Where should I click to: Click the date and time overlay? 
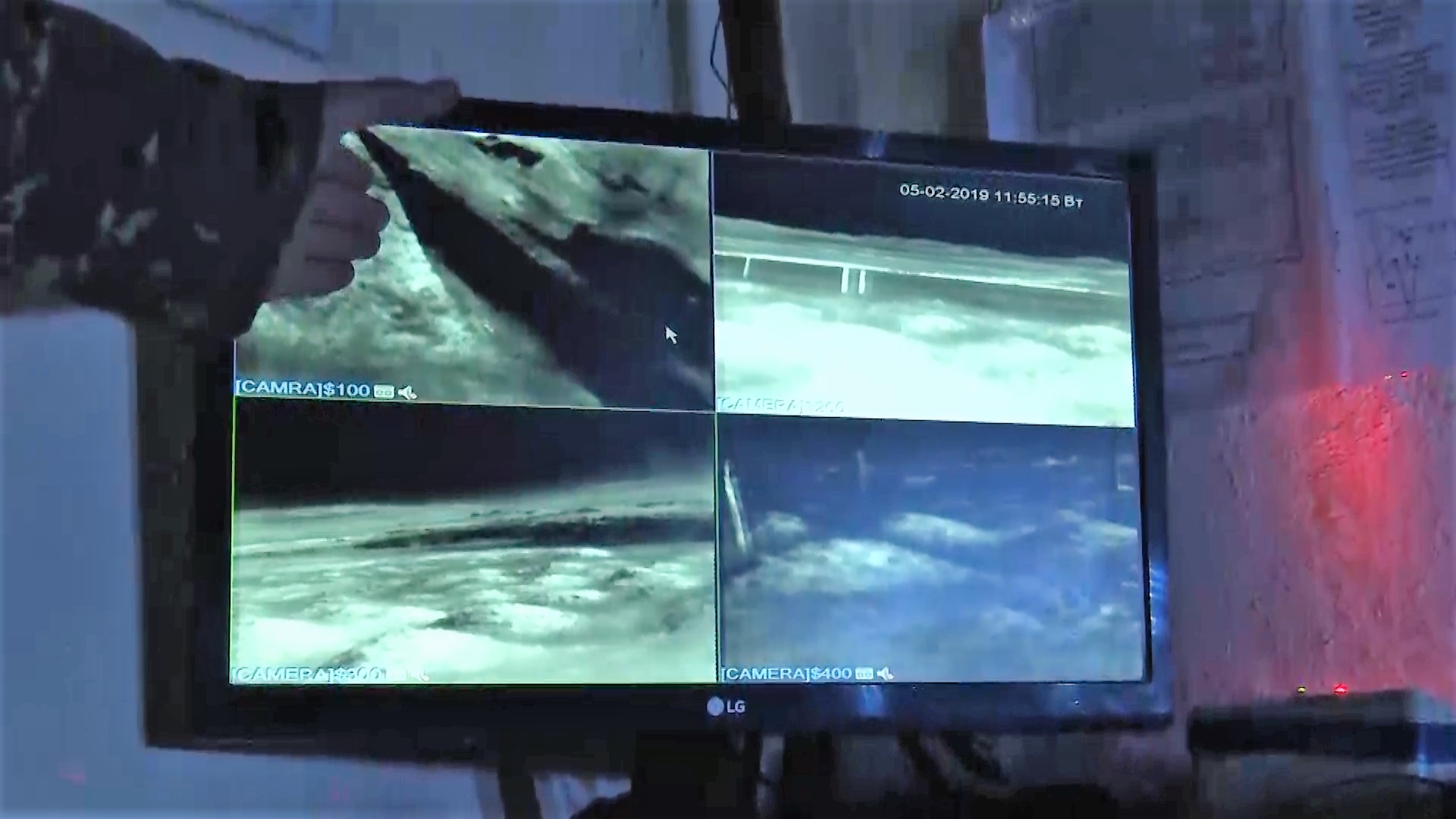(990, 195)
